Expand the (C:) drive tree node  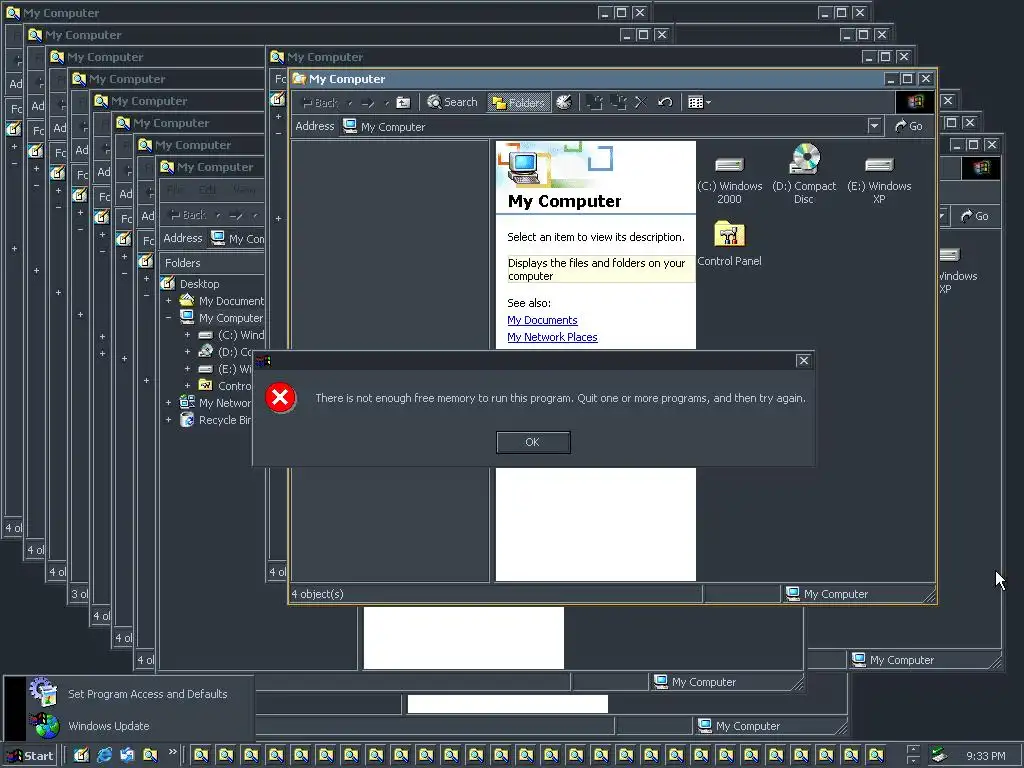(x=187, y=335)
